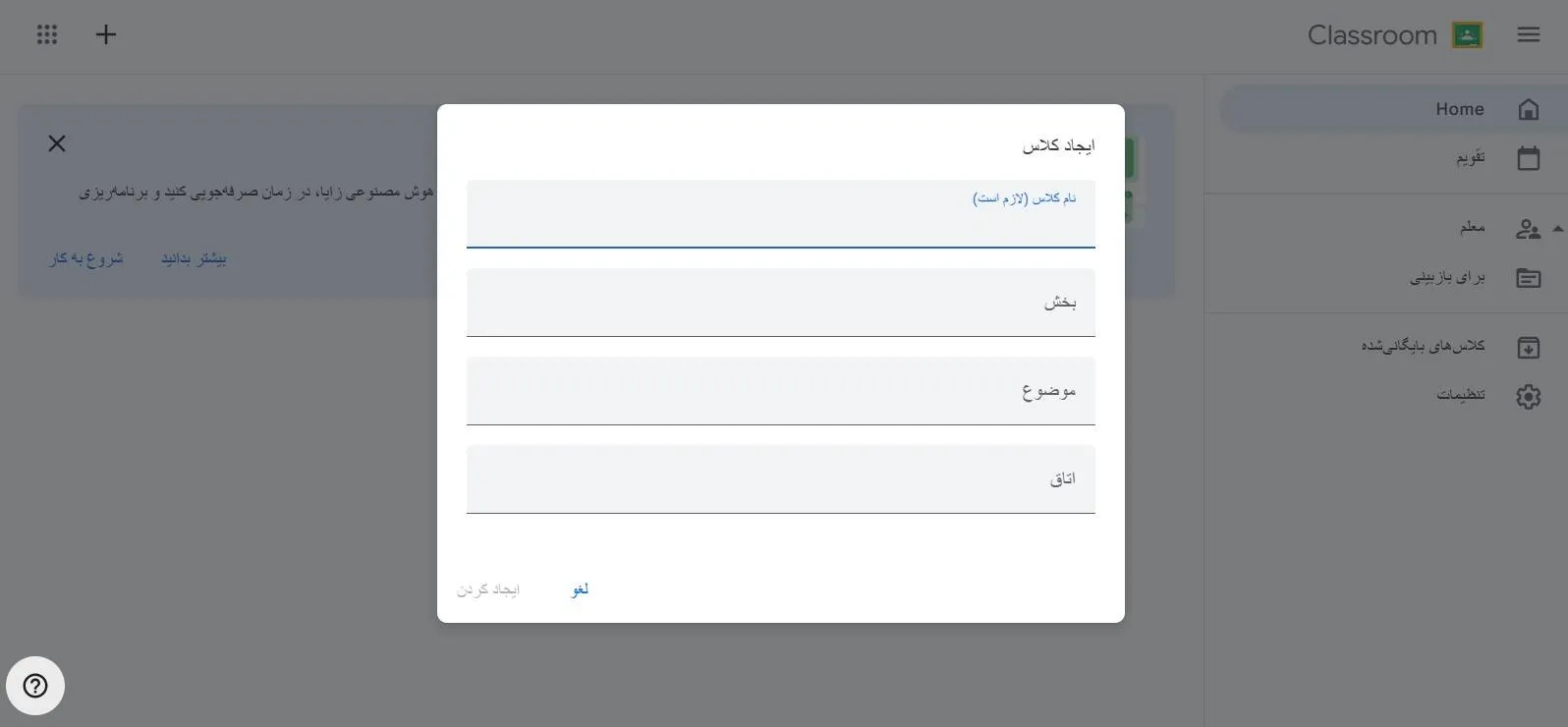This screenshot has width=1568, height=727.
Task: Open the learn more (بیشتر بدانید) link
Action: click(194, 258)
